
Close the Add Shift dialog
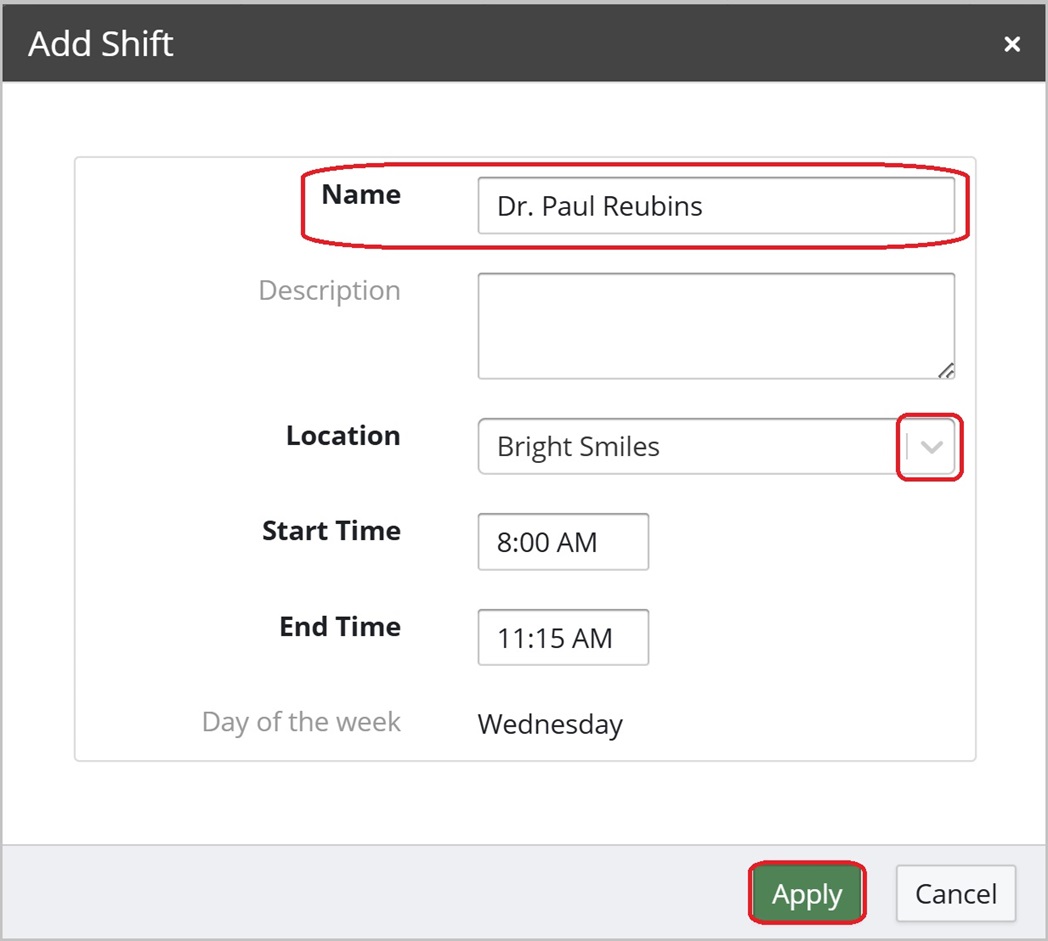point(1012,44)
